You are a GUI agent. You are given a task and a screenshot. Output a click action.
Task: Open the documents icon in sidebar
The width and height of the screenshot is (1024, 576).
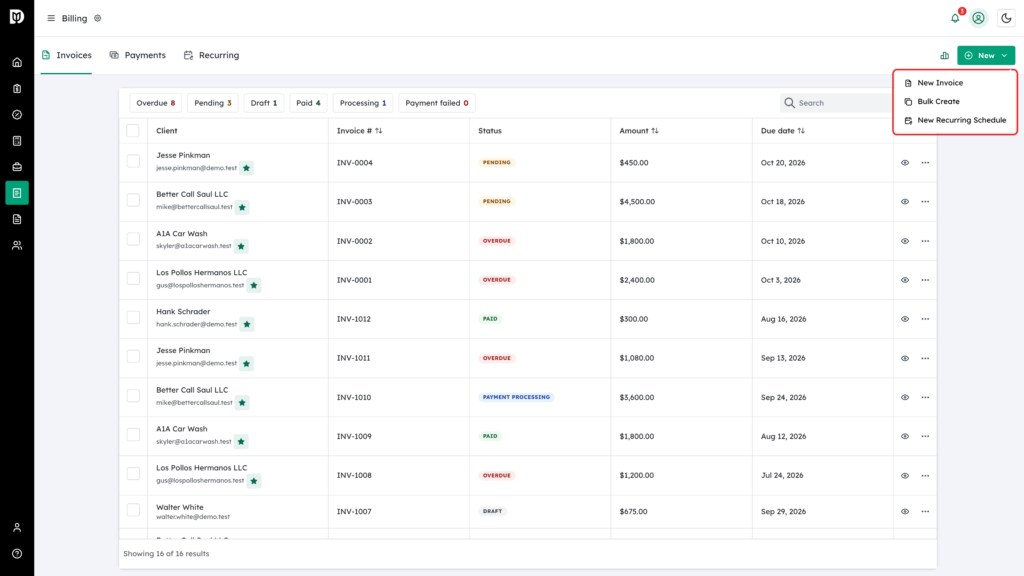click(x=17, y=219)
